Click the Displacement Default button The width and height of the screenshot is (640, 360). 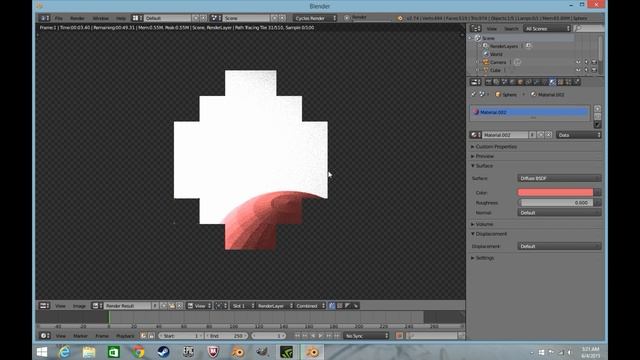click(x=559, y=247)
